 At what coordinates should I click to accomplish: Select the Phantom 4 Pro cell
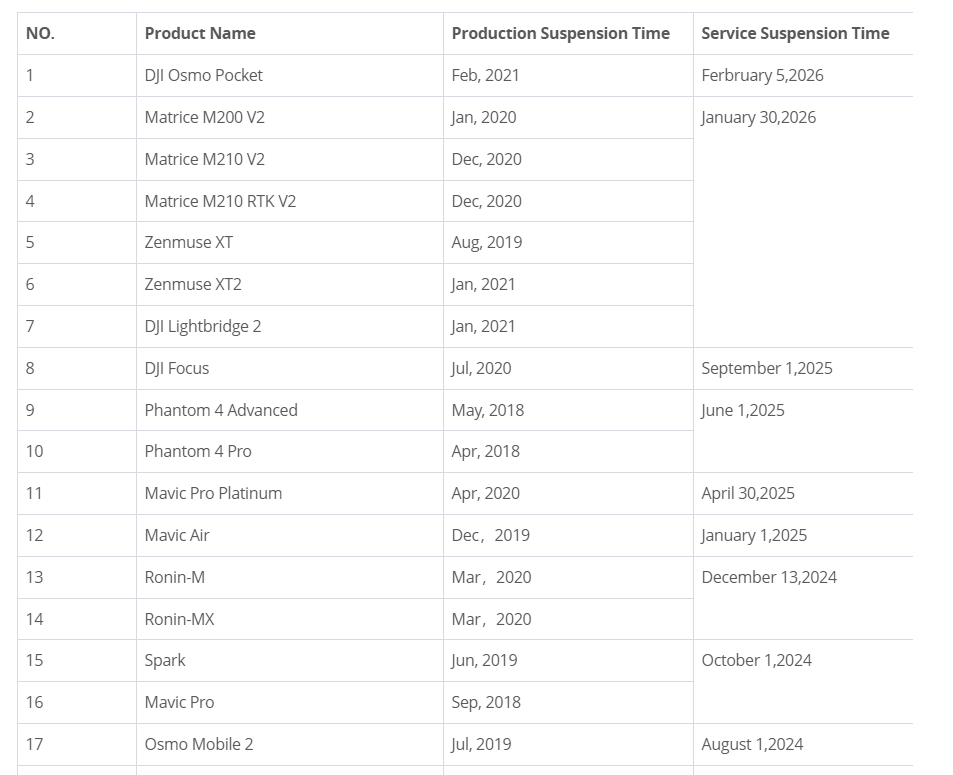click(x=198, y=451)
